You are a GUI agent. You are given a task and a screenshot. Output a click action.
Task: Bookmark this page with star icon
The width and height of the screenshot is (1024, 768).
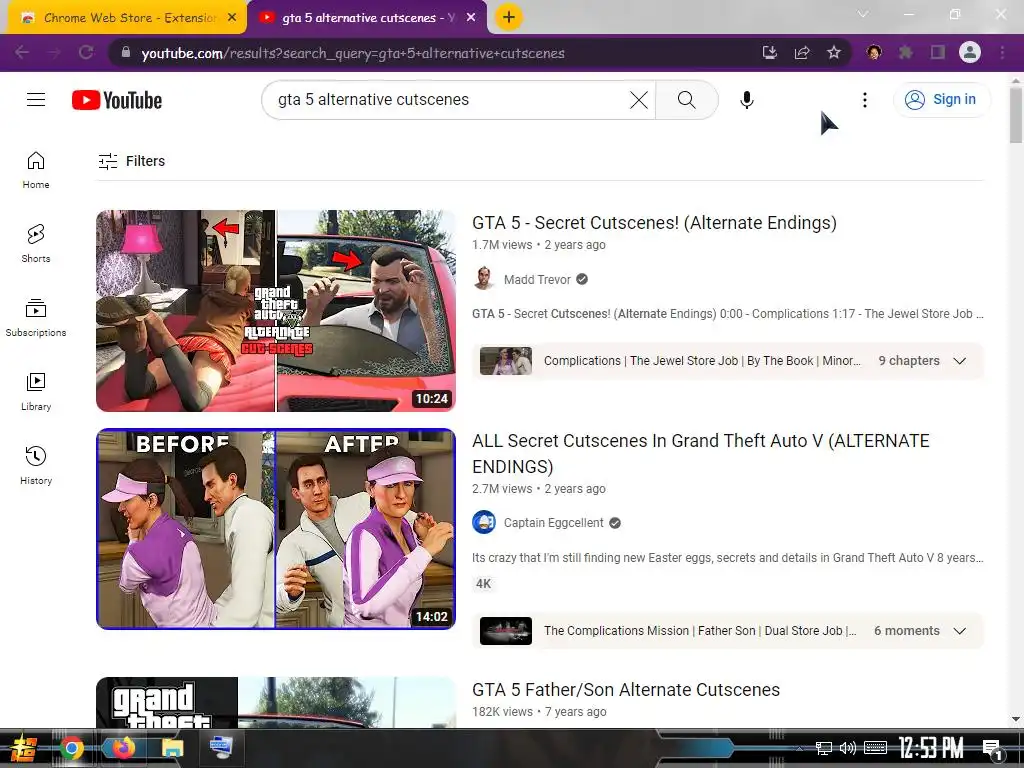834,53
